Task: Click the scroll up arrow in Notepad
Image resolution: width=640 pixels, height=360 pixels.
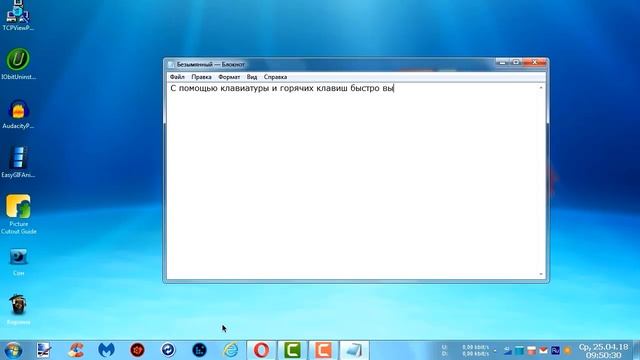Action: 541,87
